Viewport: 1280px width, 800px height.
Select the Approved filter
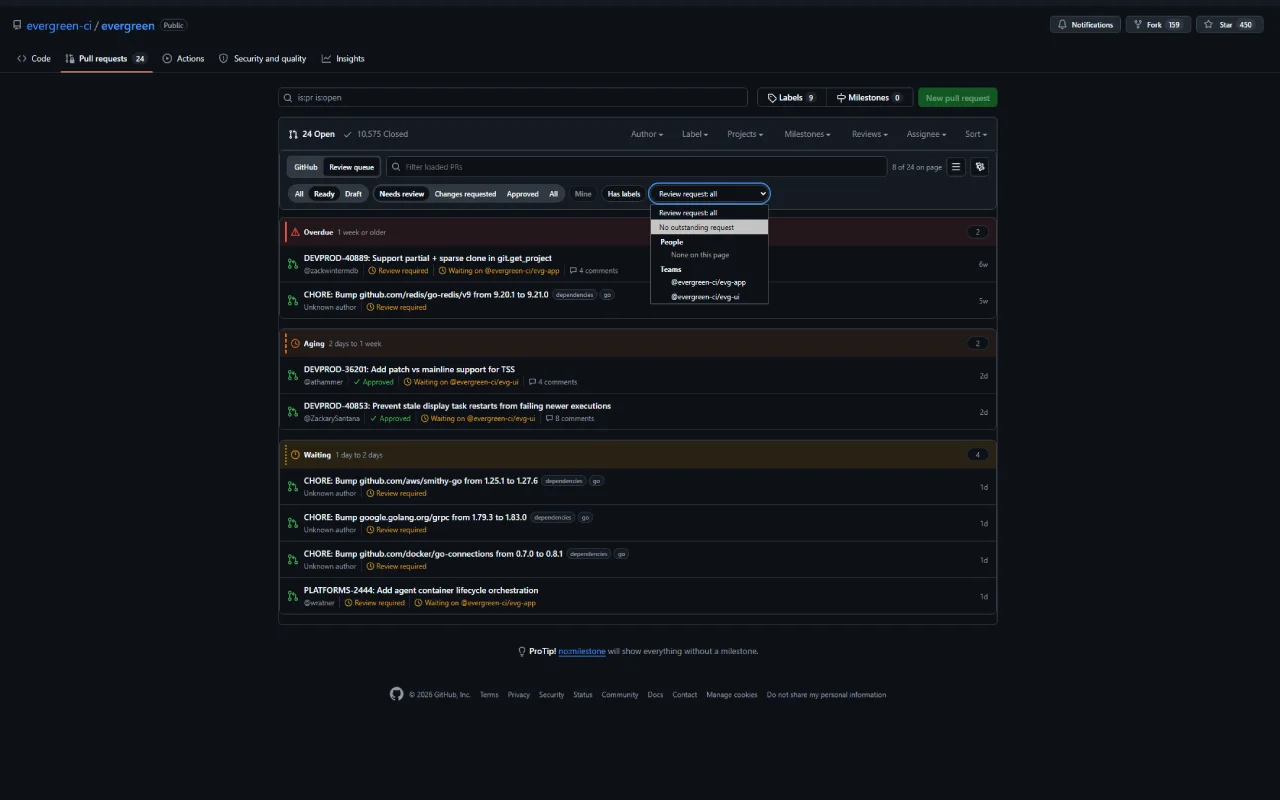522,194
